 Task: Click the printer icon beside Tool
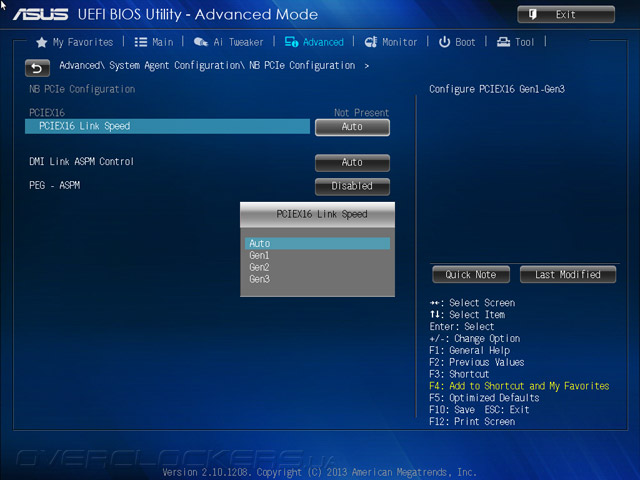tap(503, 42)
